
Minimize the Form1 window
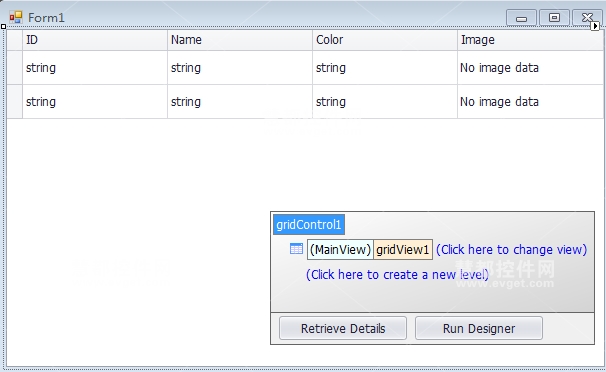coord(521,18)
